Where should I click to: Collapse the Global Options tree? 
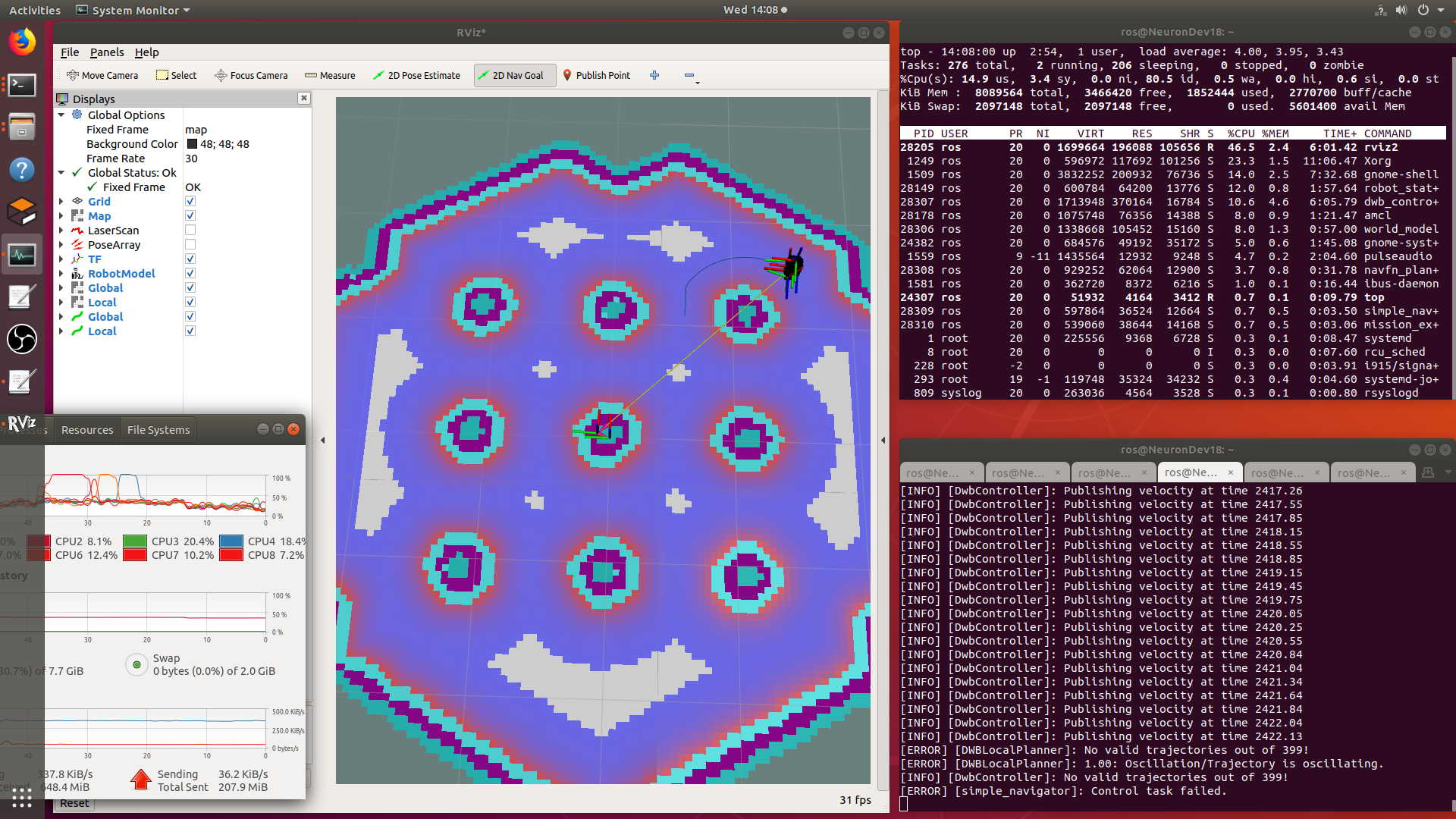tap(61, 115)
